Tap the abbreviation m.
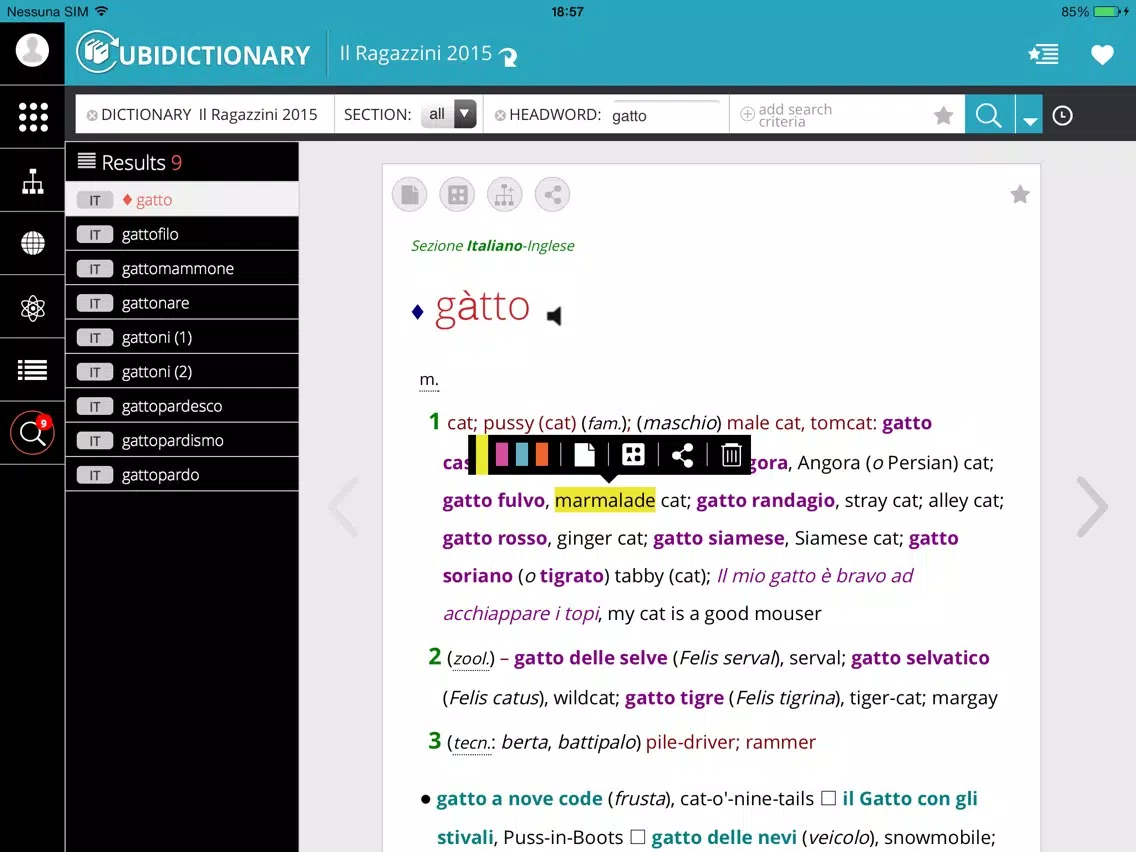 pos(429,380)
